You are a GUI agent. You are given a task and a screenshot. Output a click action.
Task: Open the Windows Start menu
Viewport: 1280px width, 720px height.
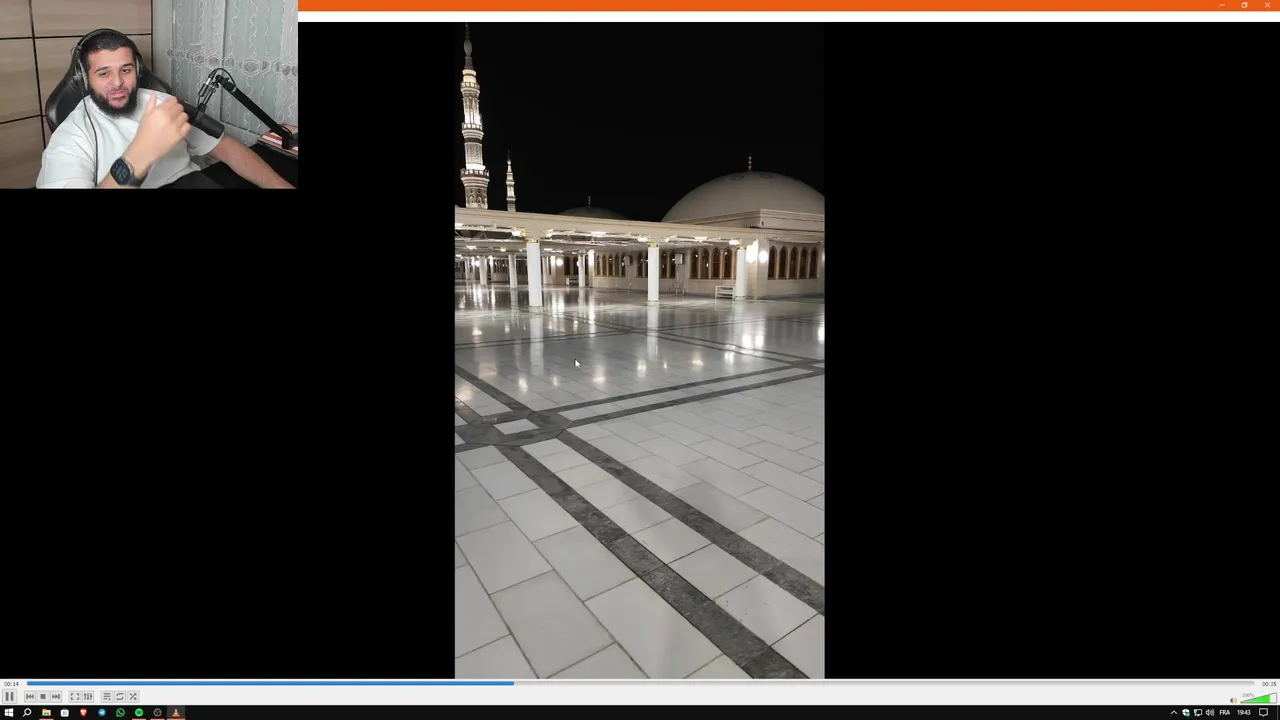click(9, 712)
